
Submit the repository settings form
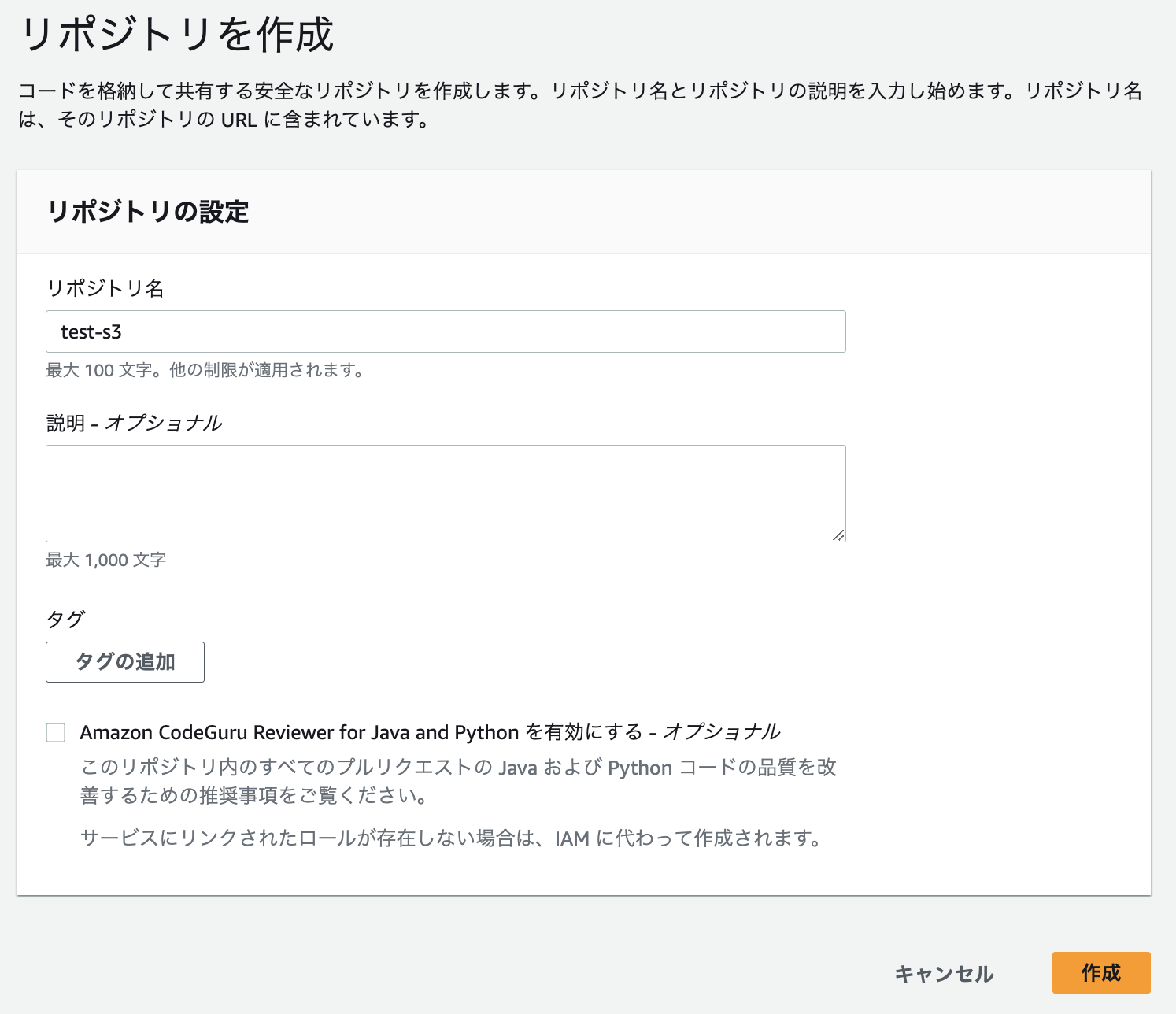coord(1101,973)
